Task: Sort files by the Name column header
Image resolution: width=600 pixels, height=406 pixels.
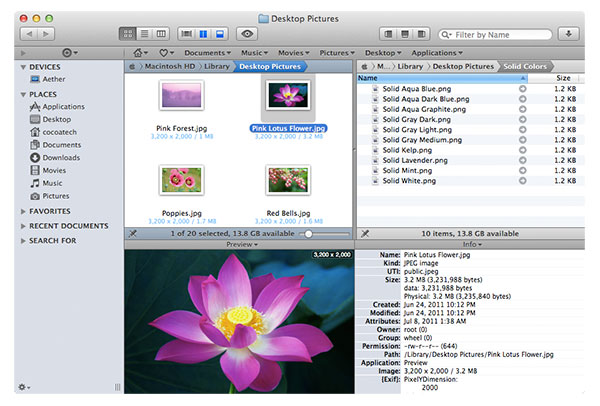Action: [442, 78]
